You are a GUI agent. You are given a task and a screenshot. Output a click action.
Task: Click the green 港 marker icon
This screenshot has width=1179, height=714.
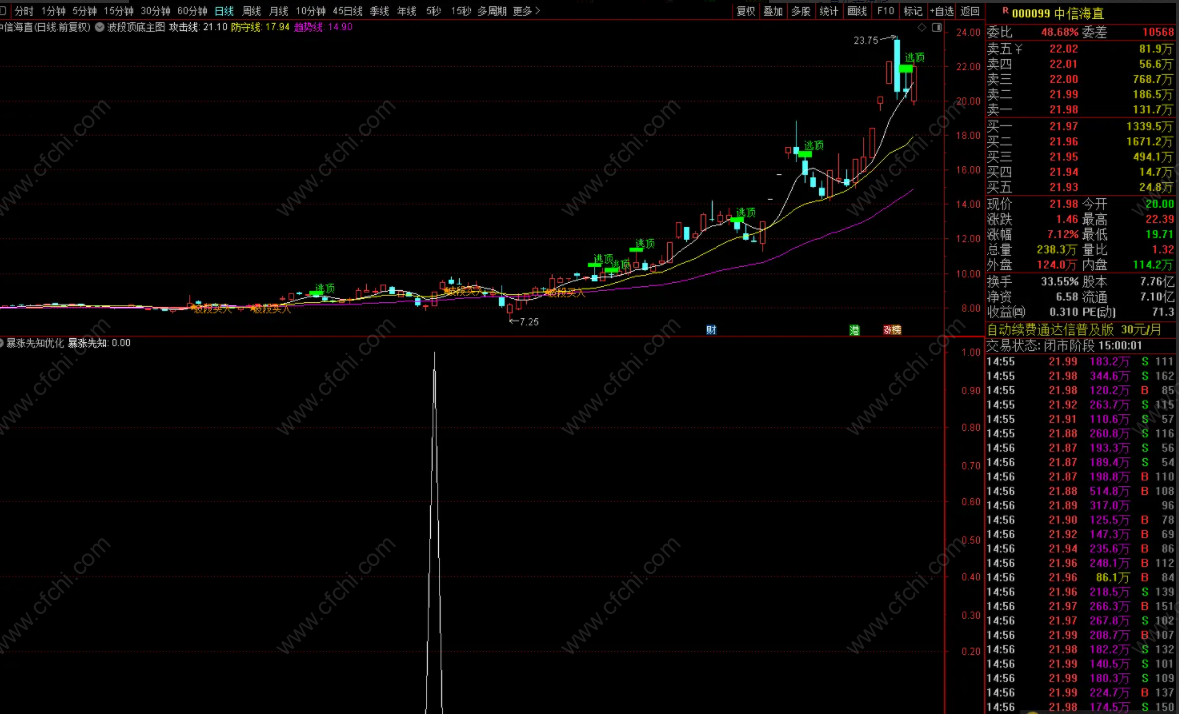pyautogui.click(x=855, y=330)
